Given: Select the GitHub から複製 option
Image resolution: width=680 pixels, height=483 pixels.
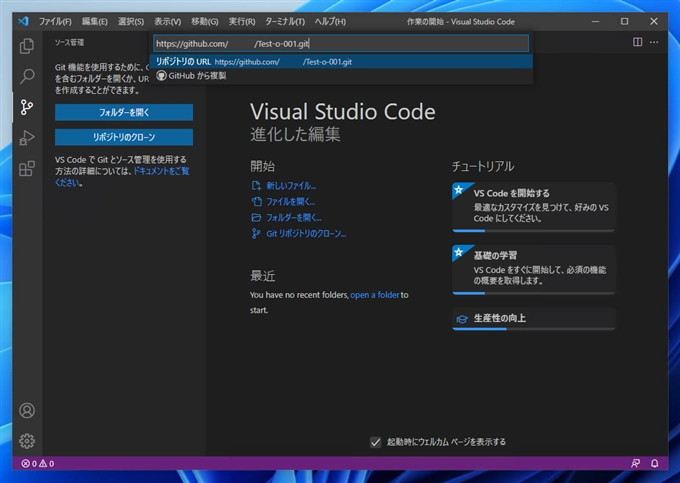Looking at the screenshot, I should coord(341,76).
